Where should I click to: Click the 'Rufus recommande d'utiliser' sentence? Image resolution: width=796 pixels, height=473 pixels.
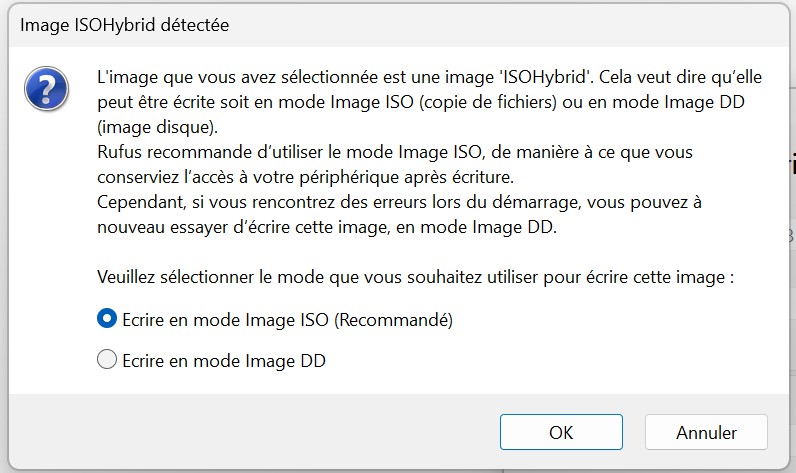click(x=395, y=164)
